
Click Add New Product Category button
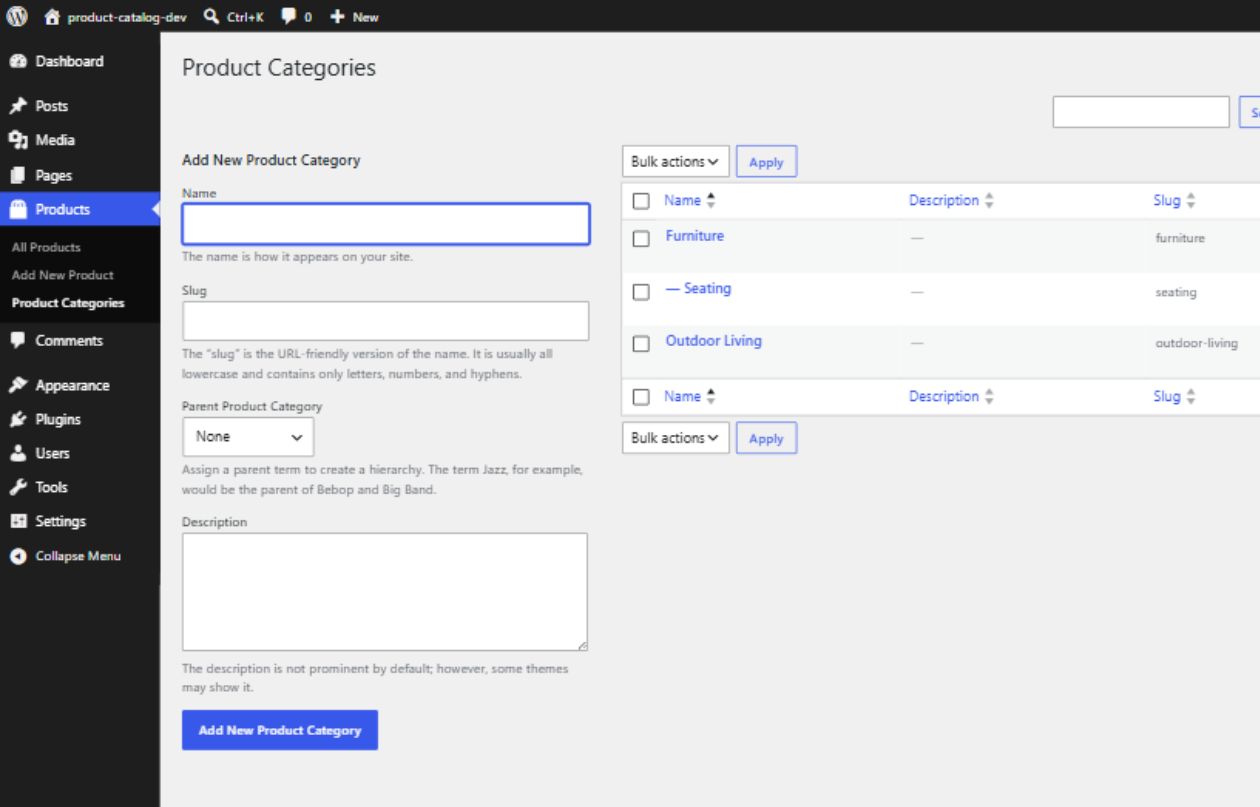coord(280,730)
